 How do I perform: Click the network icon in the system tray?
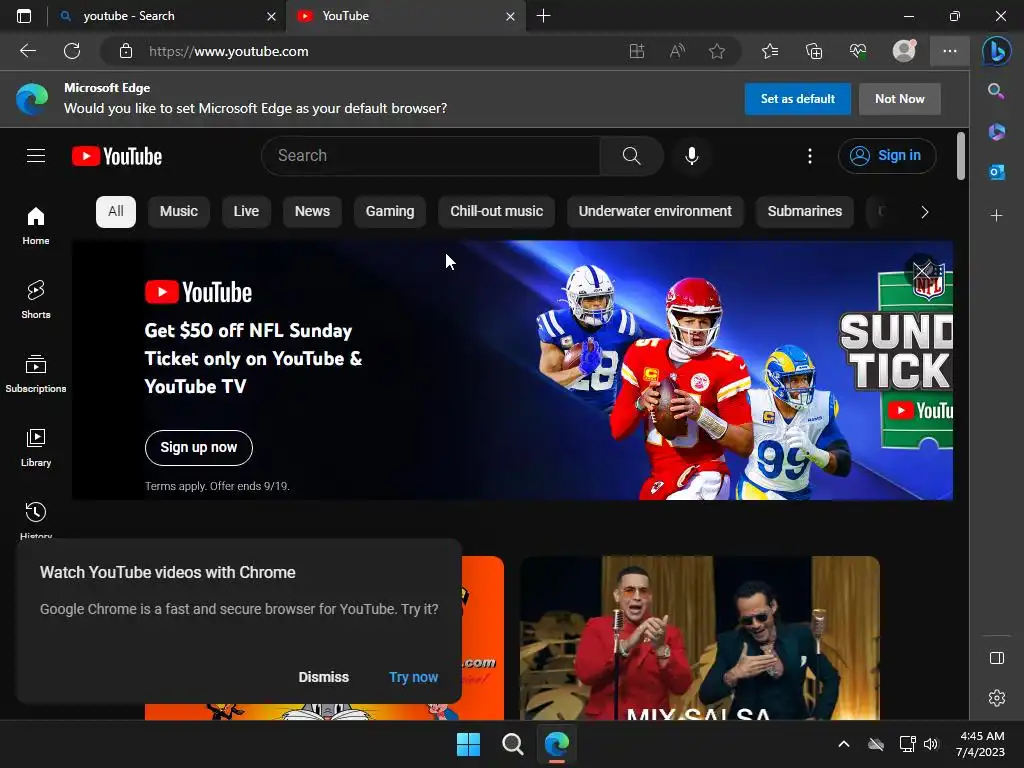click(x=907, y=744)
